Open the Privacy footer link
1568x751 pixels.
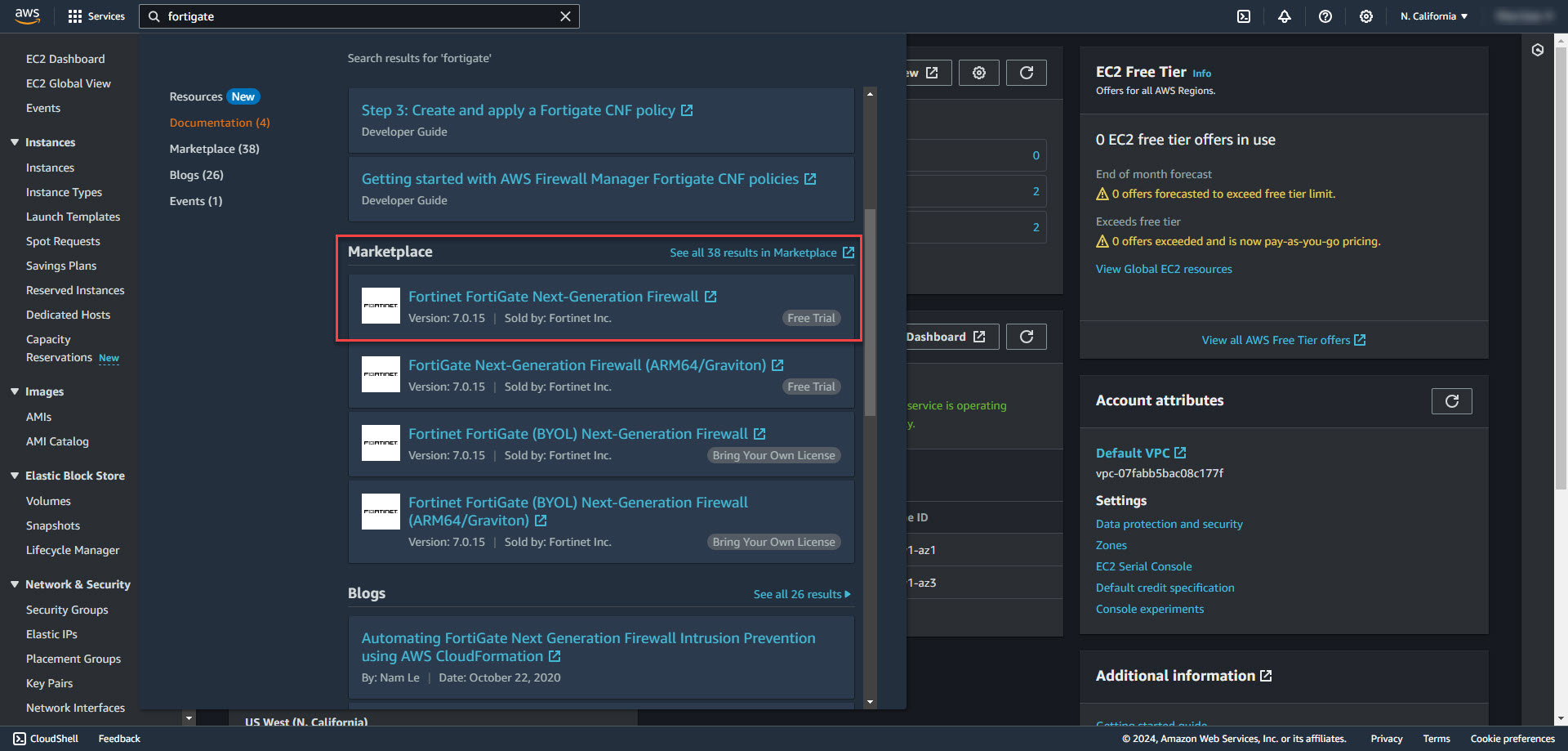click(x=1387, y=739)
